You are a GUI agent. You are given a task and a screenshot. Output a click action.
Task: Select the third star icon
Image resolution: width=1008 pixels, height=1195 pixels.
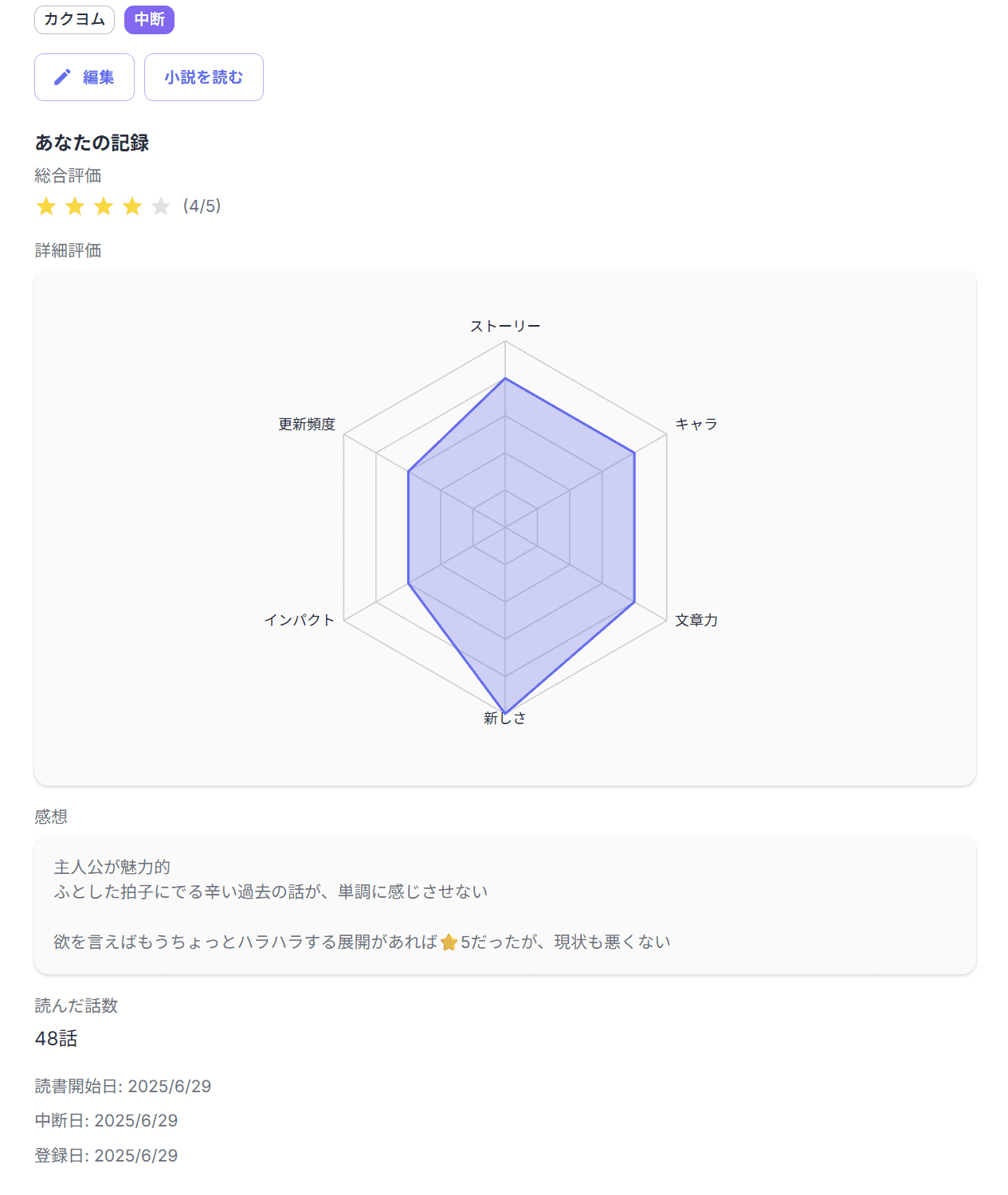(x=104, y=206)
